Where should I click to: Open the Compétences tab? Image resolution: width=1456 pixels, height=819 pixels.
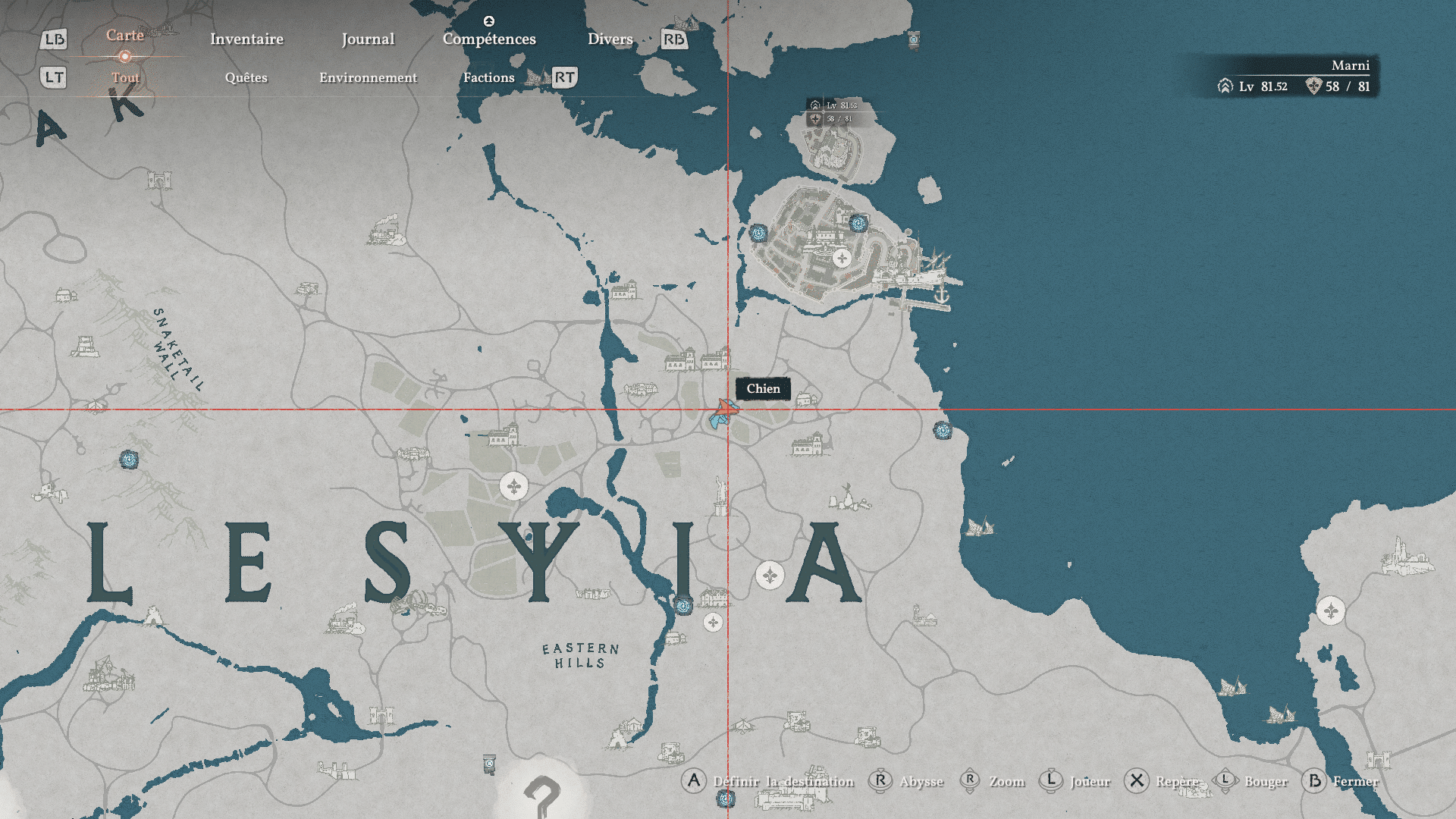tap(489, 39)
